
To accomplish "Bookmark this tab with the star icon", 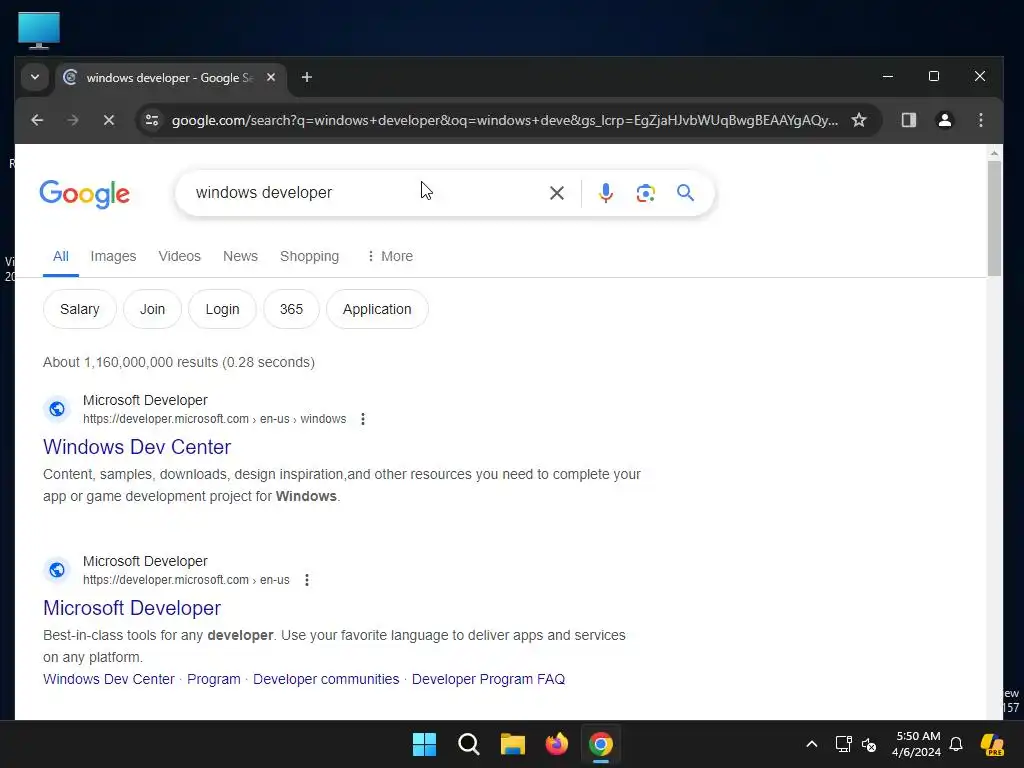I will pos(859,120).
